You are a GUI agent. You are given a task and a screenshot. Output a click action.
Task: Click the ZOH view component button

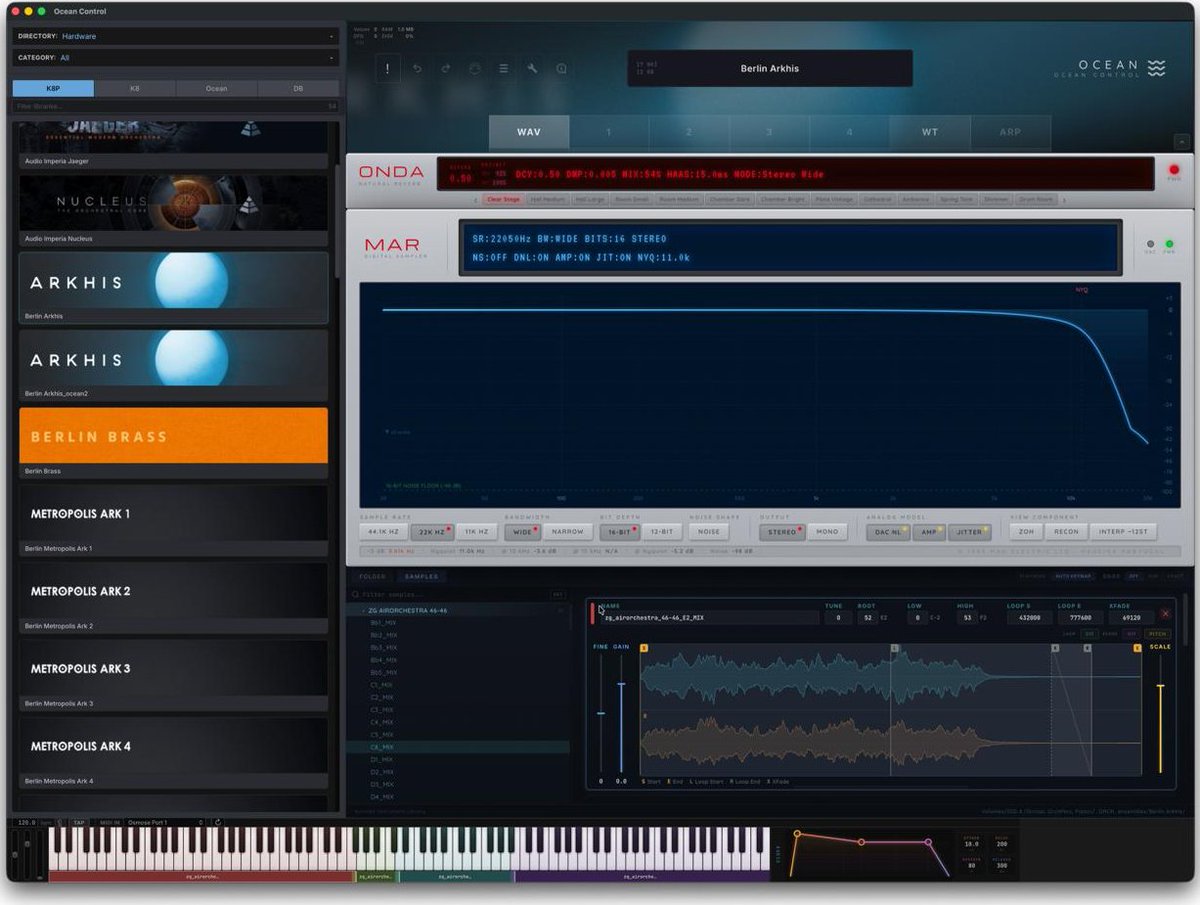(x=1025, y=532)
